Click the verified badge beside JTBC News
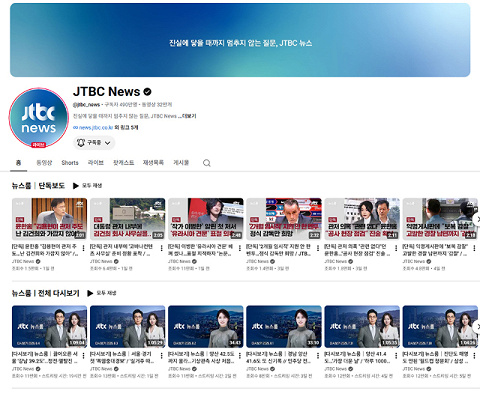The image size is (480, 394). click(x=147, y=91)
